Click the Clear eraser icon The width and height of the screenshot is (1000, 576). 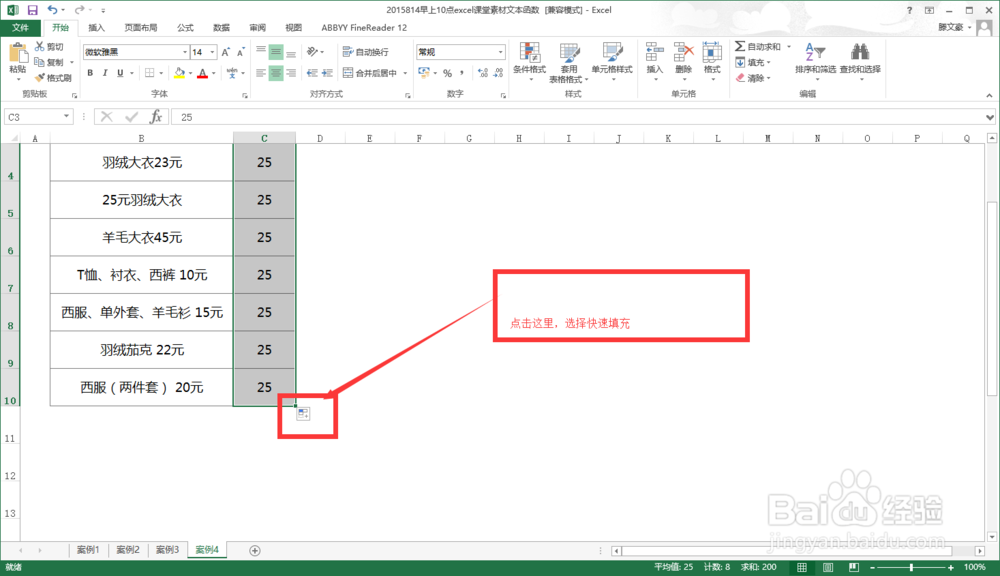click(740, 78)
